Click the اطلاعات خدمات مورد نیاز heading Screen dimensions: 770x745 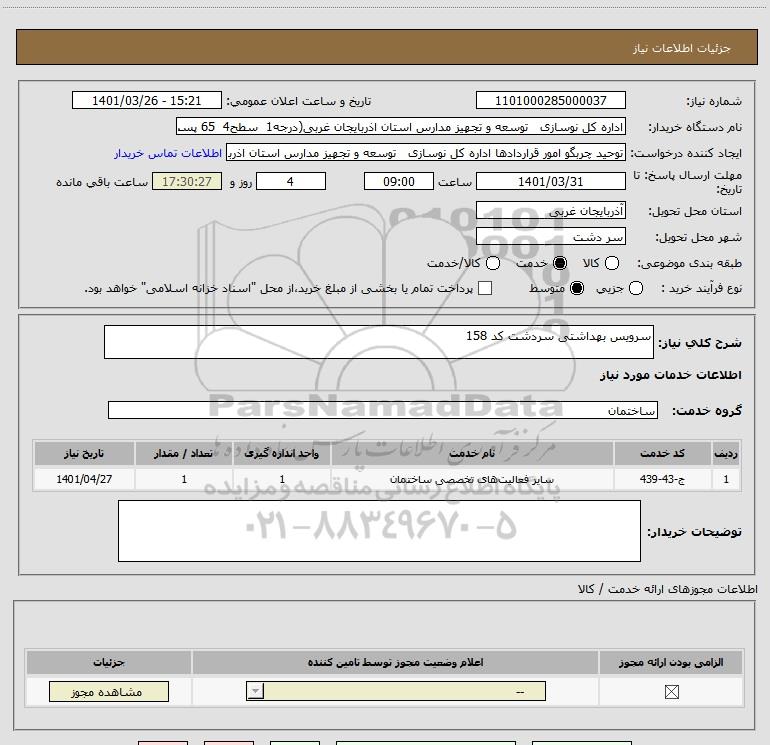point(670,375)
